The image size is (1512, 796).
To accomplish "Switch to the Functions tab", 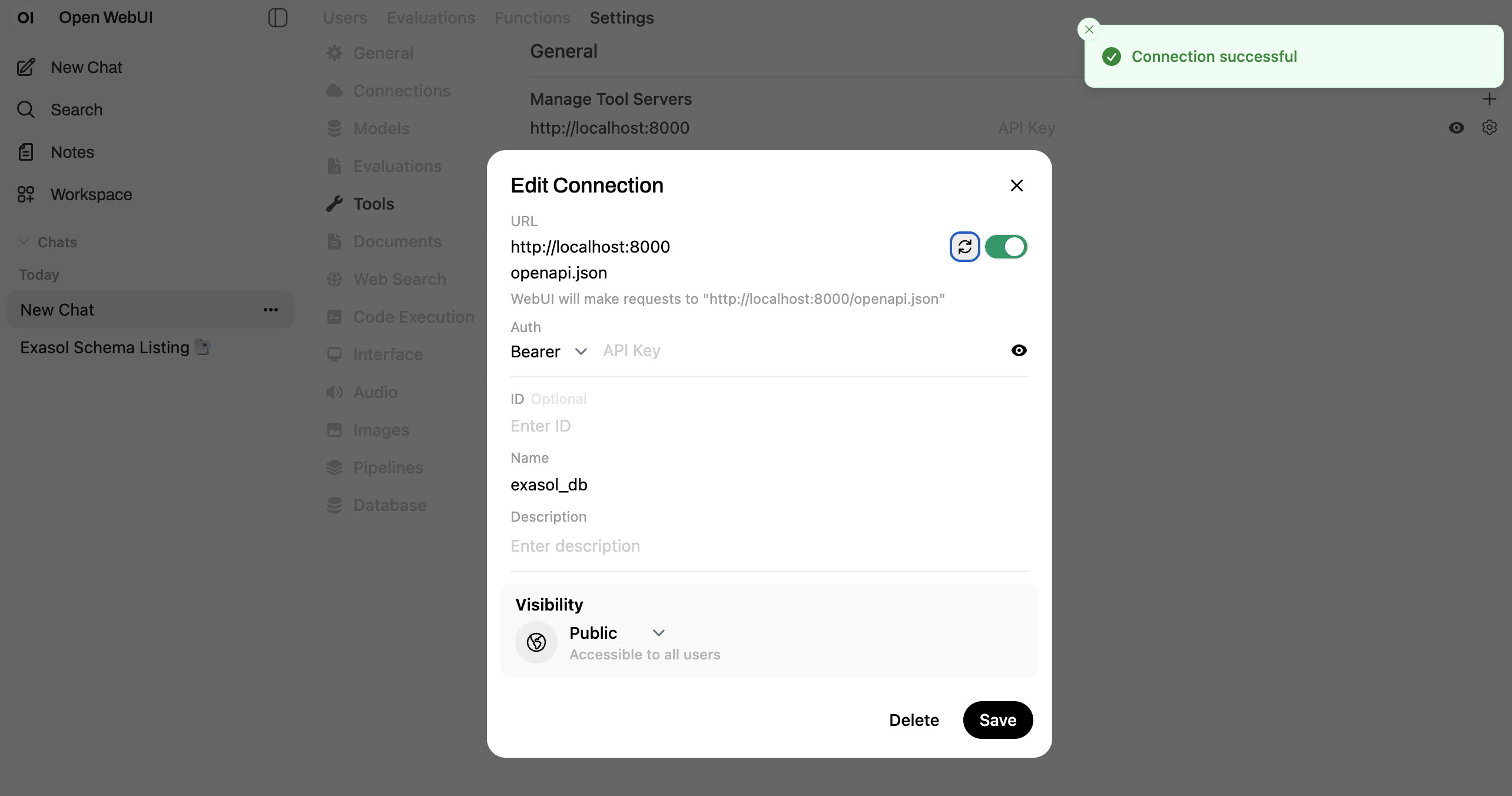I will pos(532,18).
